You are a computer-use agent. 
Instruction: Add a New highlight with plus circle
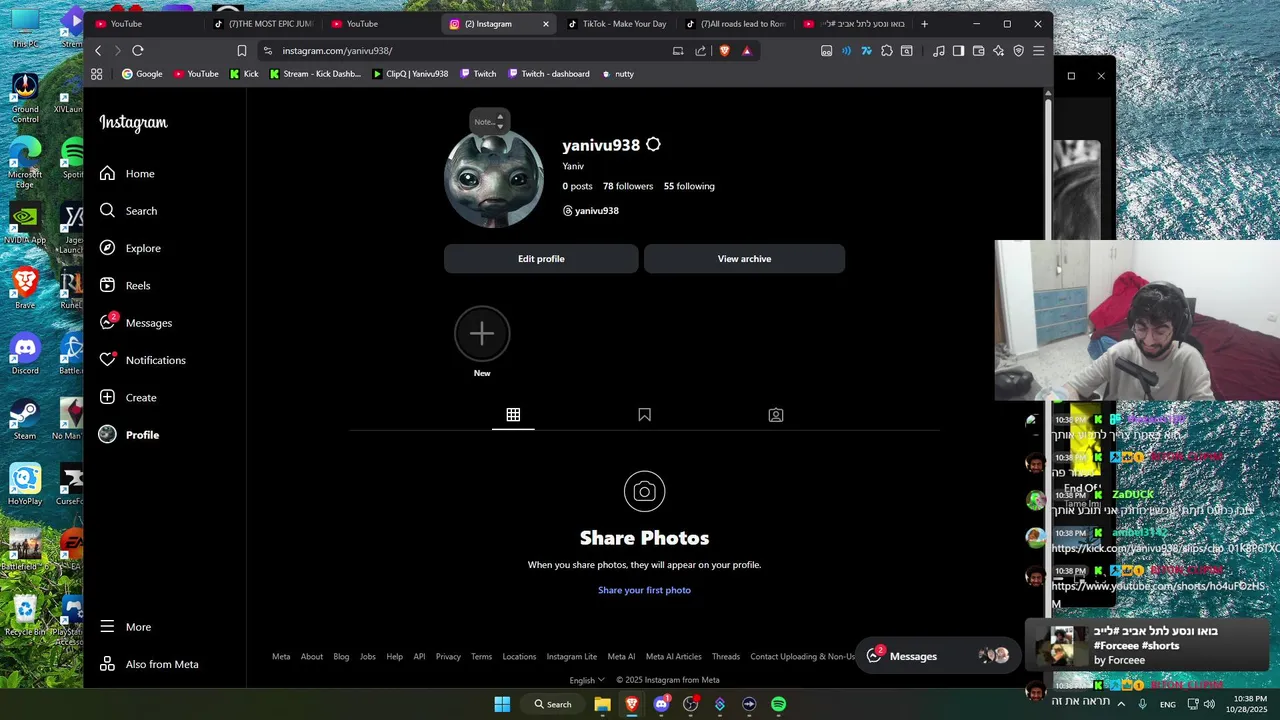[x=482, y=334]
